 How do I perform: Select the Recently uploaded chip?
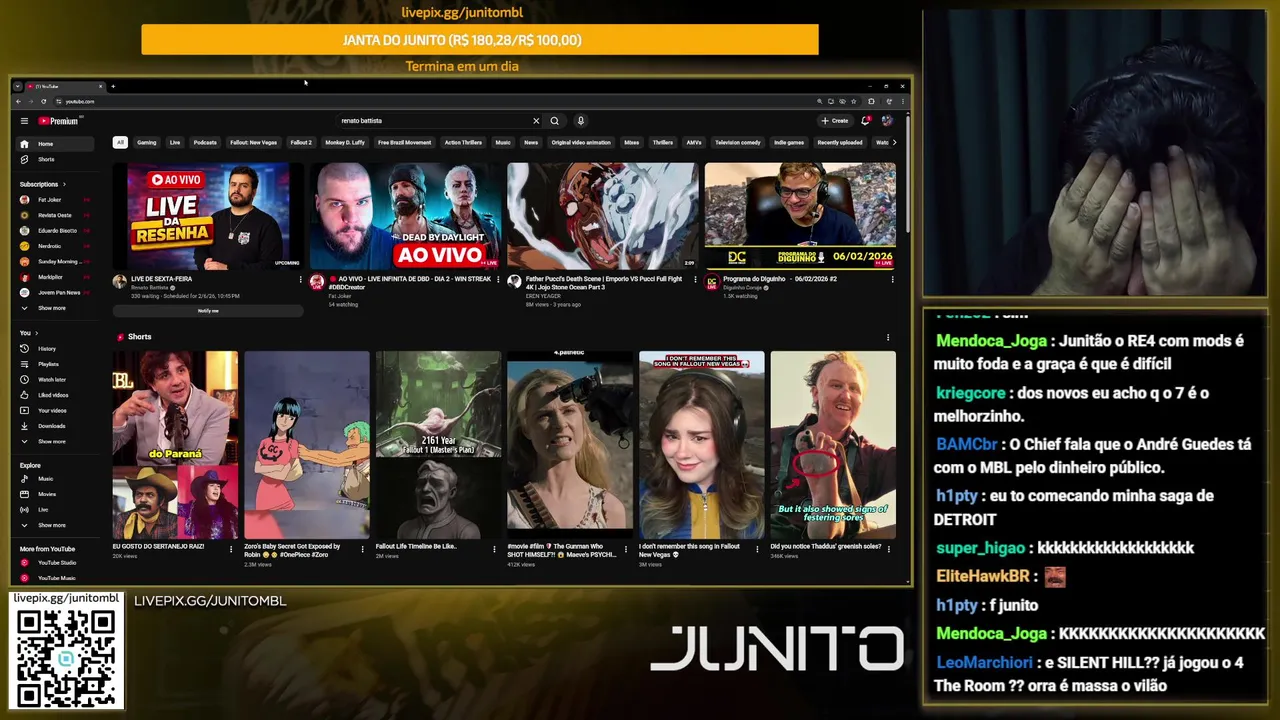pyautogui.click(x=840, y=143)
